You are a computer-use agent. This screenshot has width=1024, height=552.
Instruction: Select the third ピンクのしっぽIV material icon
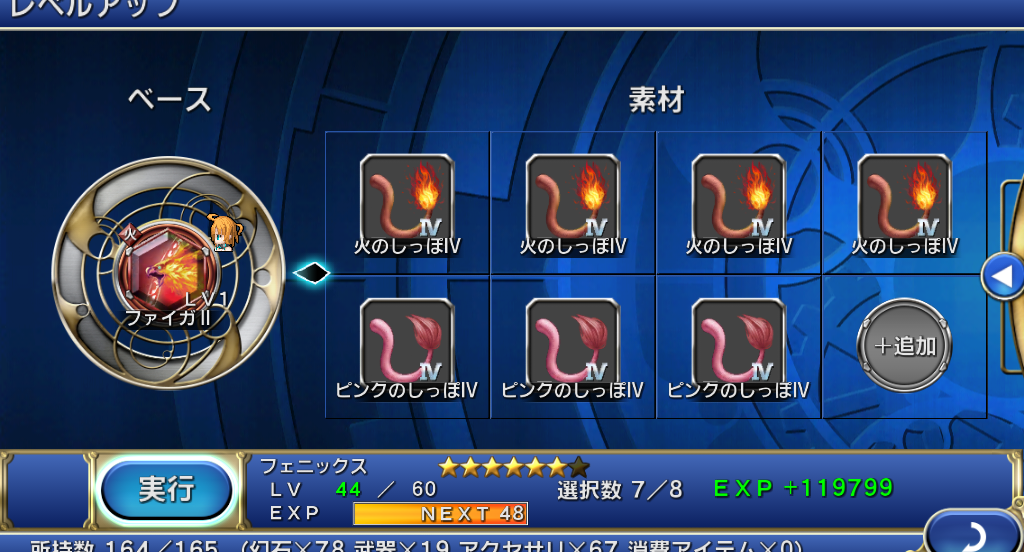(739, 343)
